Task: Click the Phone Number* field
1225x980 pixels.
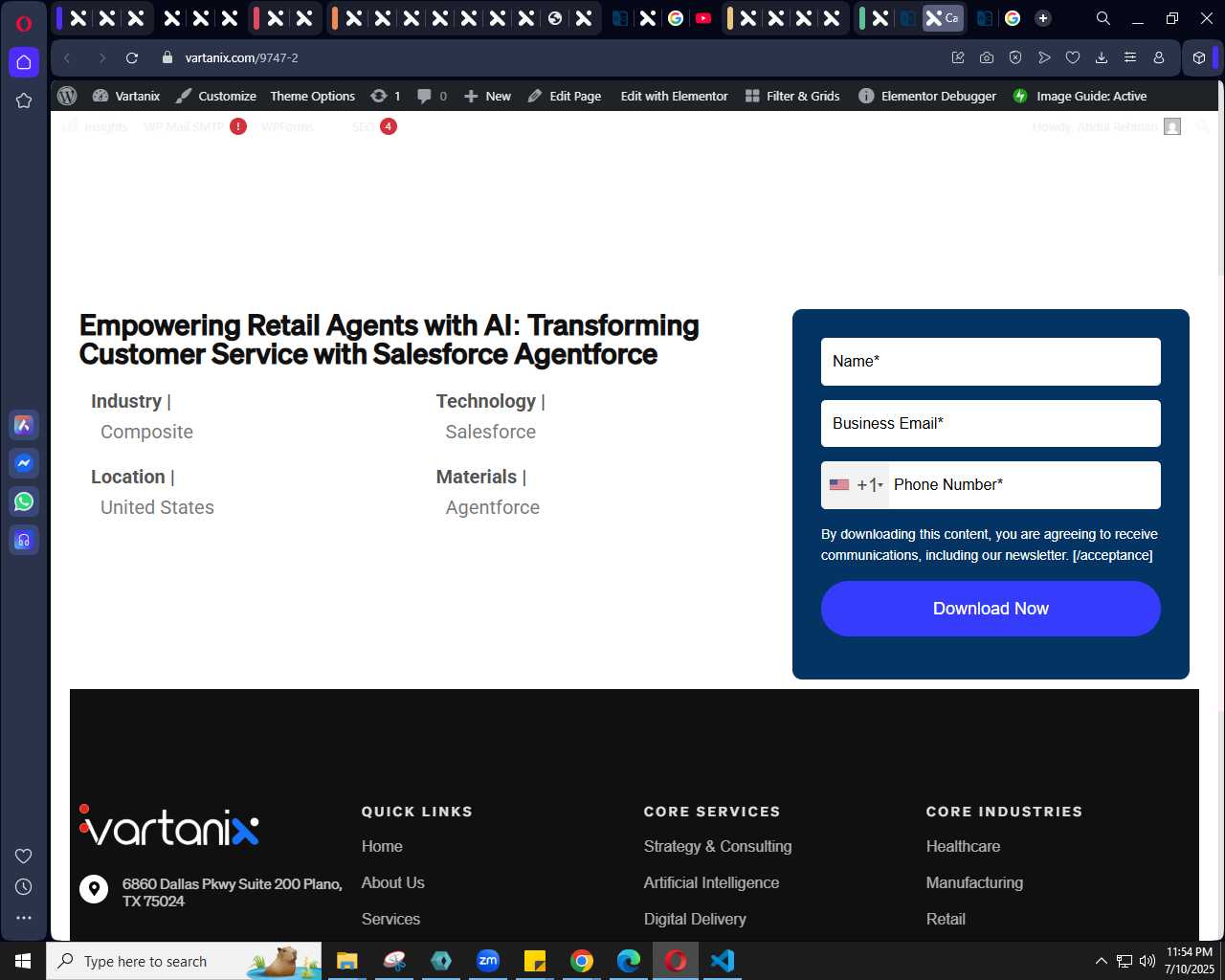Action: click(x=1024, y=485)
